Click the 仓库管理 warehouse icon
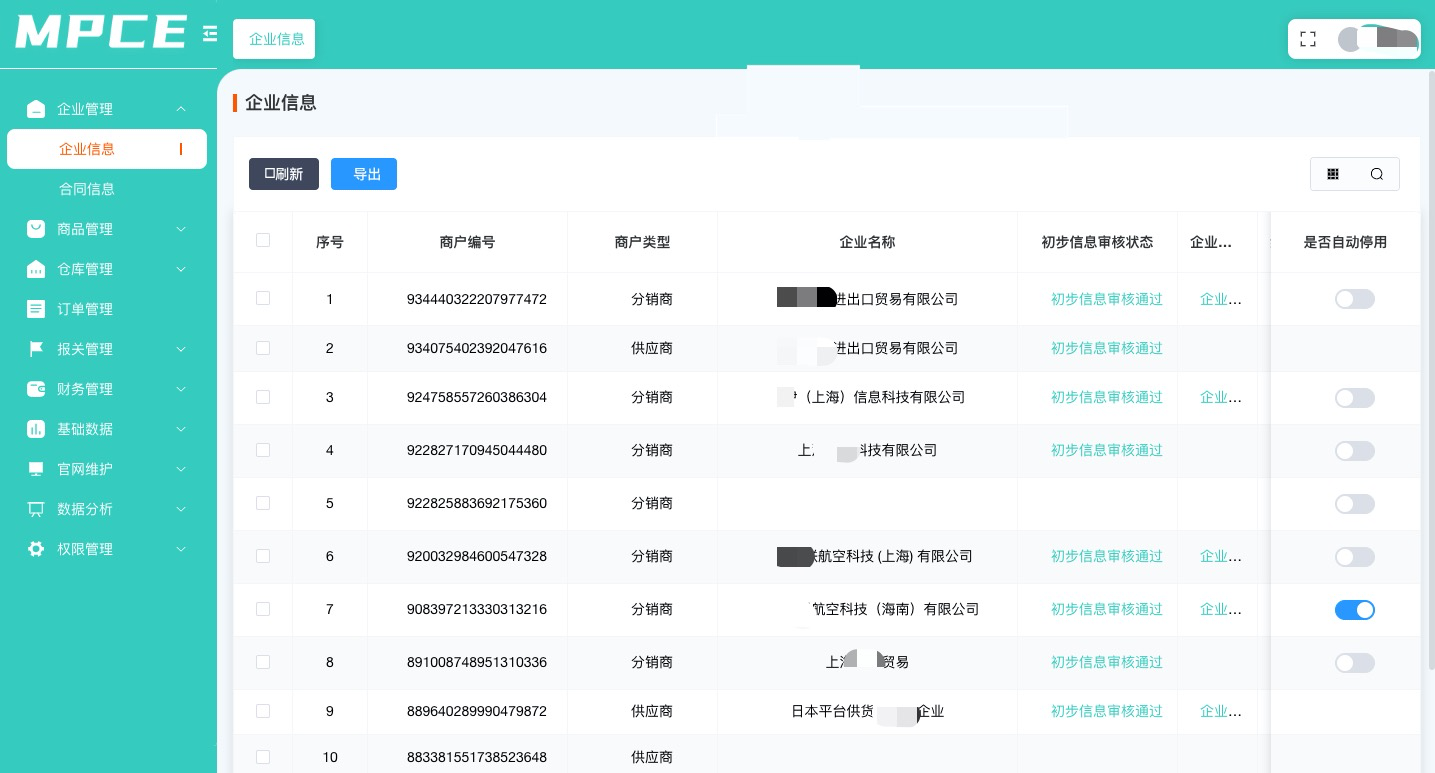The height and width of the screenshot is (773, 1435). click(36, 269)
